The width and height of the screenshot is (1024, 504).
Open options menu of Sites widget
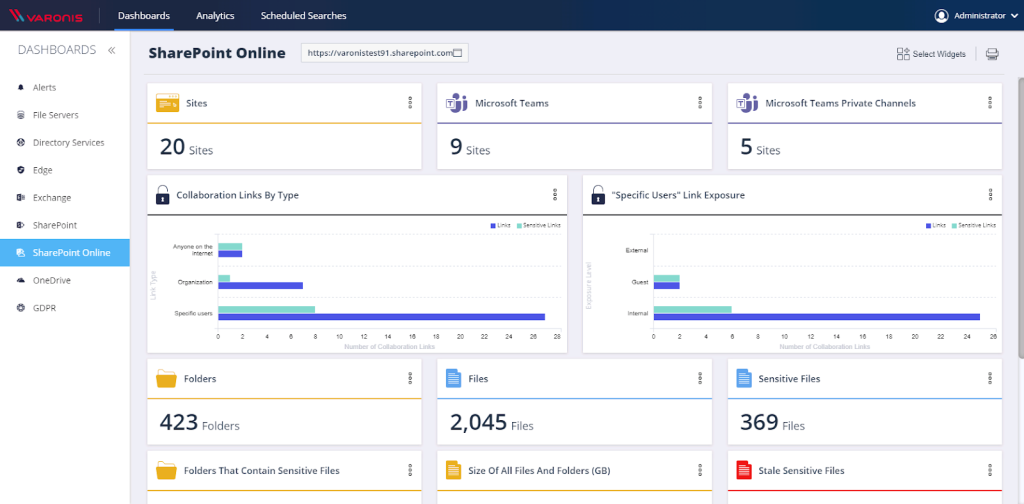click(410, 102)
